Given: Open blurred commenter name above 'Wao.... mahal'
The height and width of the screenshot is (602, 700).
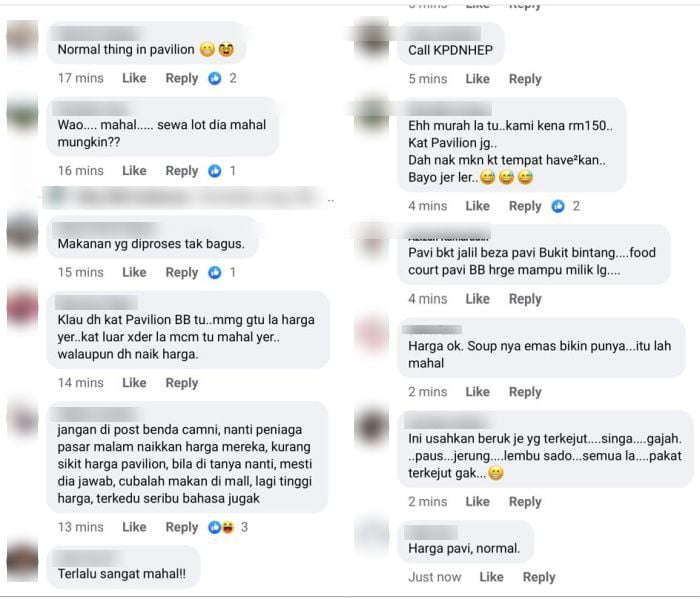Looking at the screenshot, I should click(x=91, y=108).
